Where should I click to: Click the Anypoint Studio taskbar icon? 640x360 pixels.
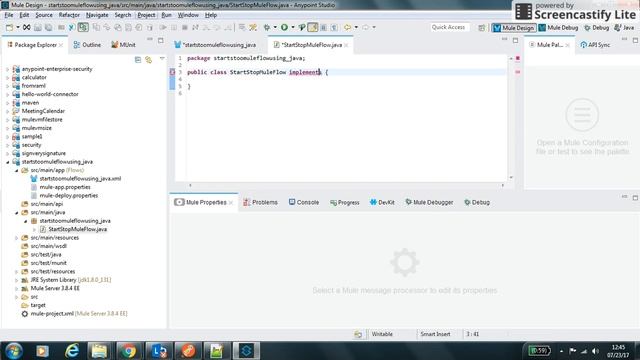(246, 351)
